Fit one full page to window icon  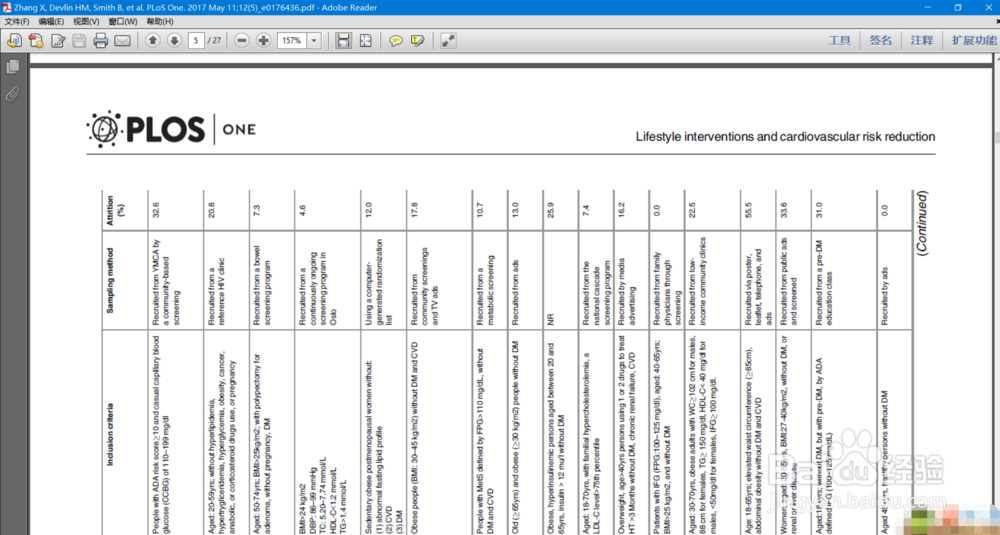click(365, 41)
